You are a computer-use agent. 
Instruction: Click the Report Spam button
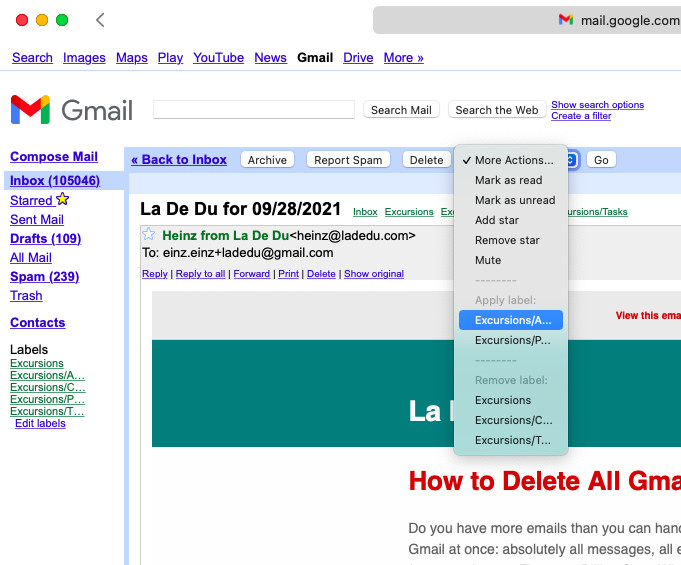click(348, 160)
